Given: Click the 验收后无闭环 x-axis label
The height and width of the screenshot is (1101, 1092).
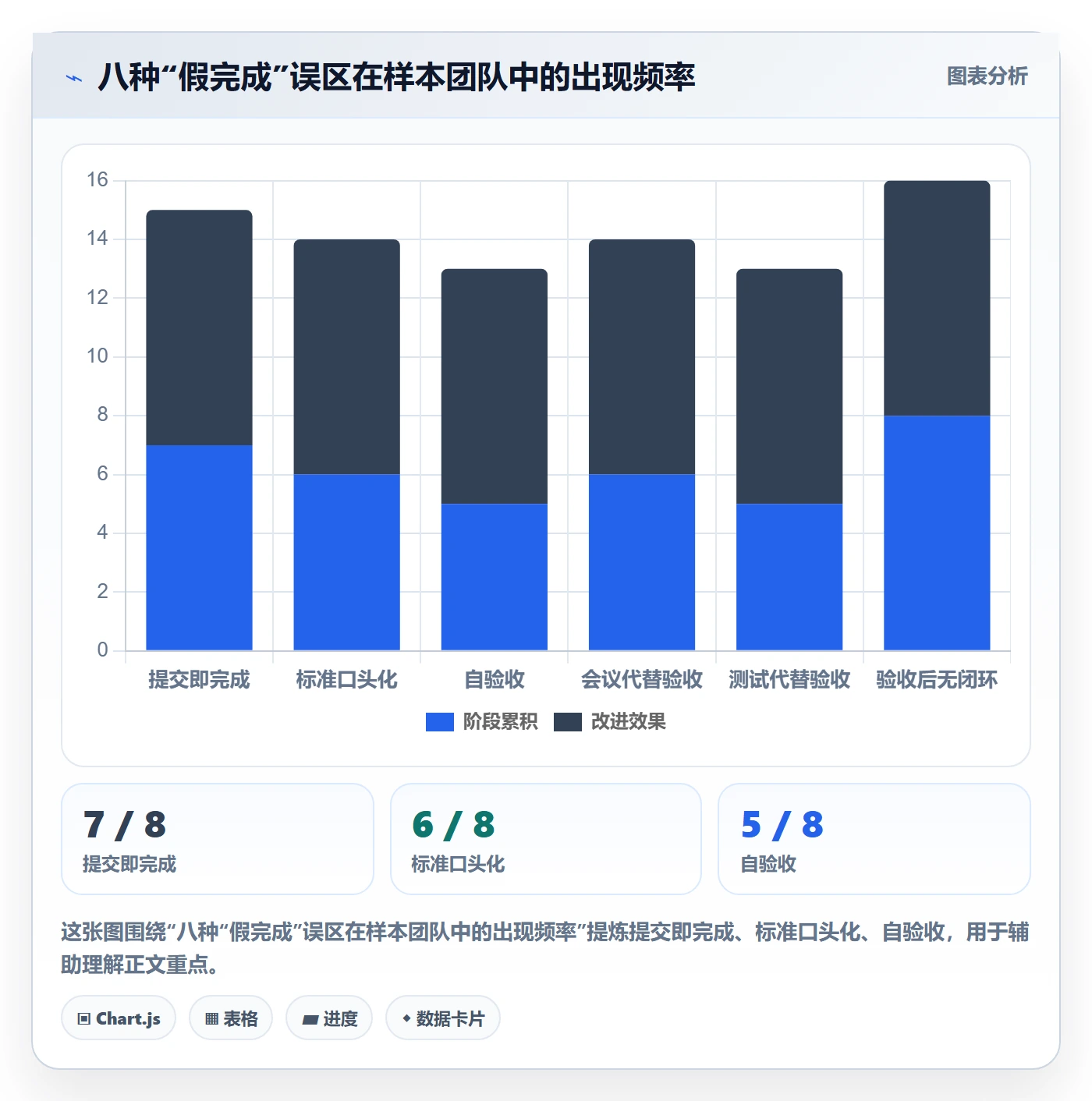Looking at the screenshot, I should tap(937, 680).
